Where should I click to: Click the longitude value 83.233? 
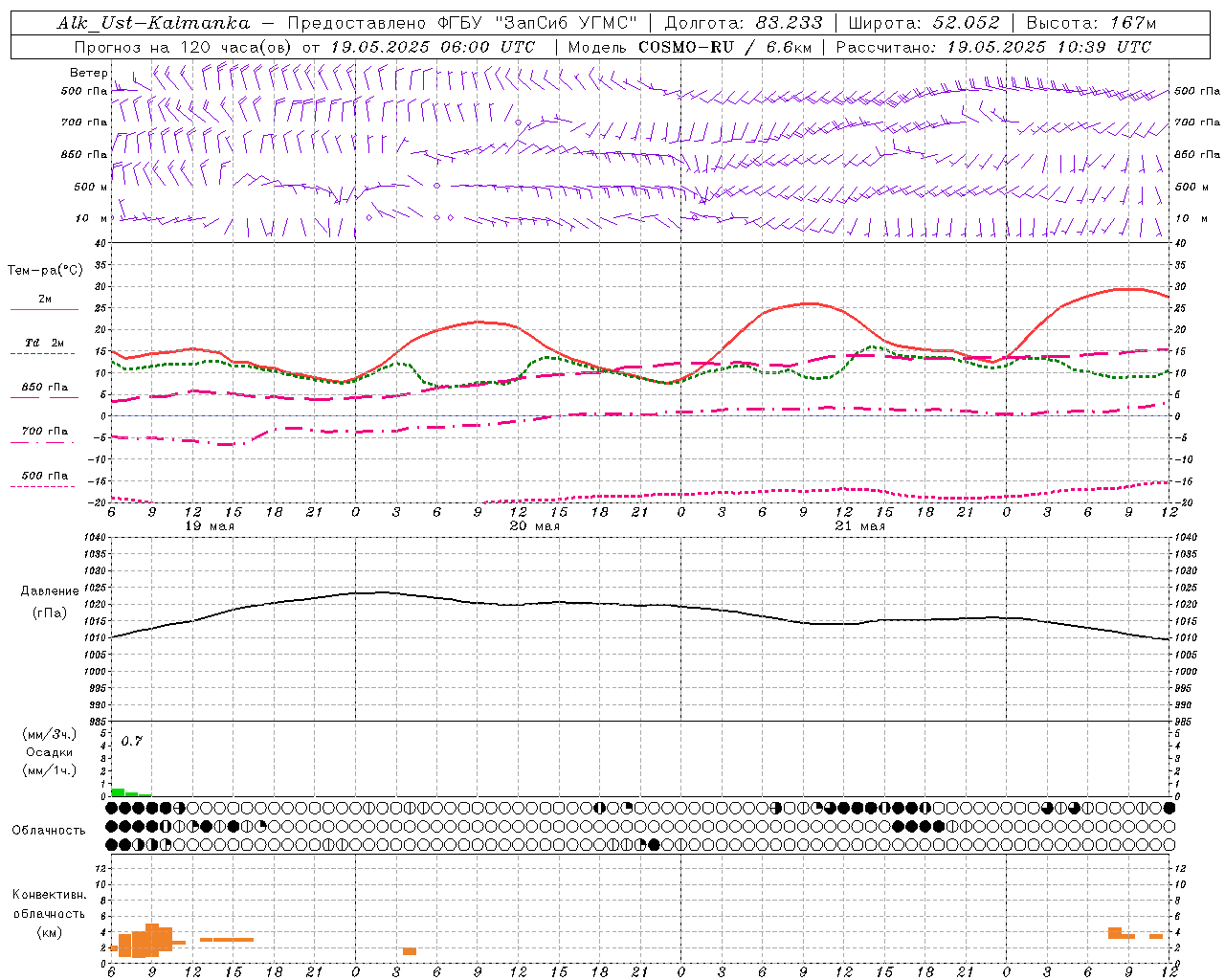pyautogui.click(x=789, y=23)
